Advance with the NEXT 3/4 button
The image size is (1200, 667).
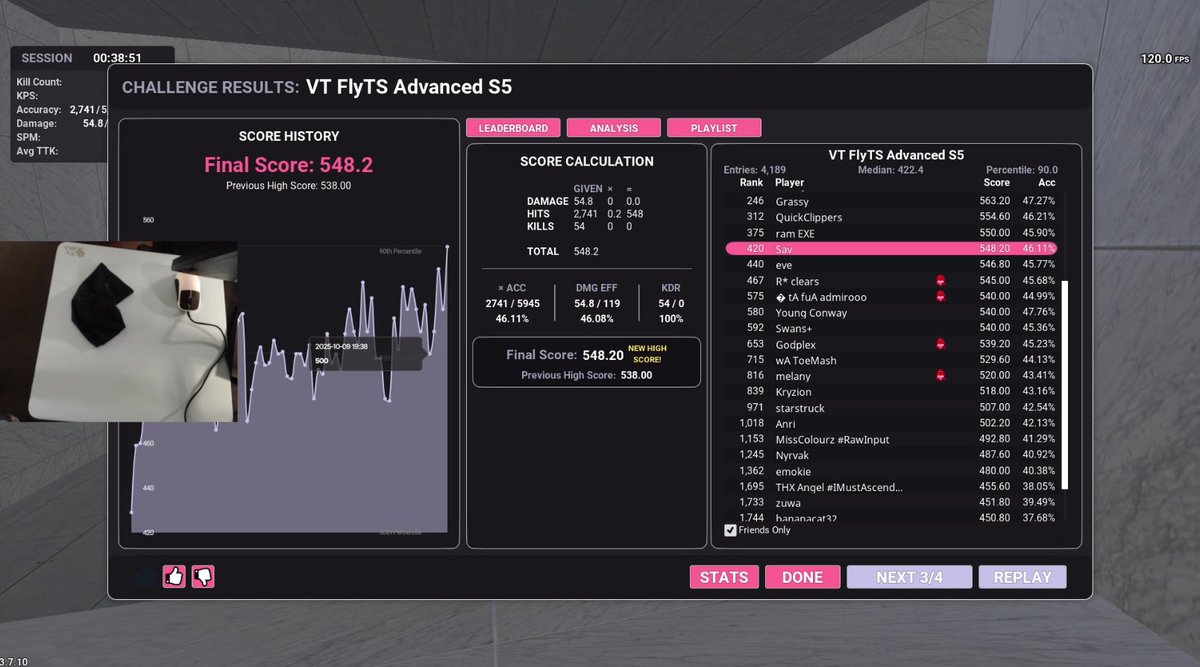pos(908,577)
